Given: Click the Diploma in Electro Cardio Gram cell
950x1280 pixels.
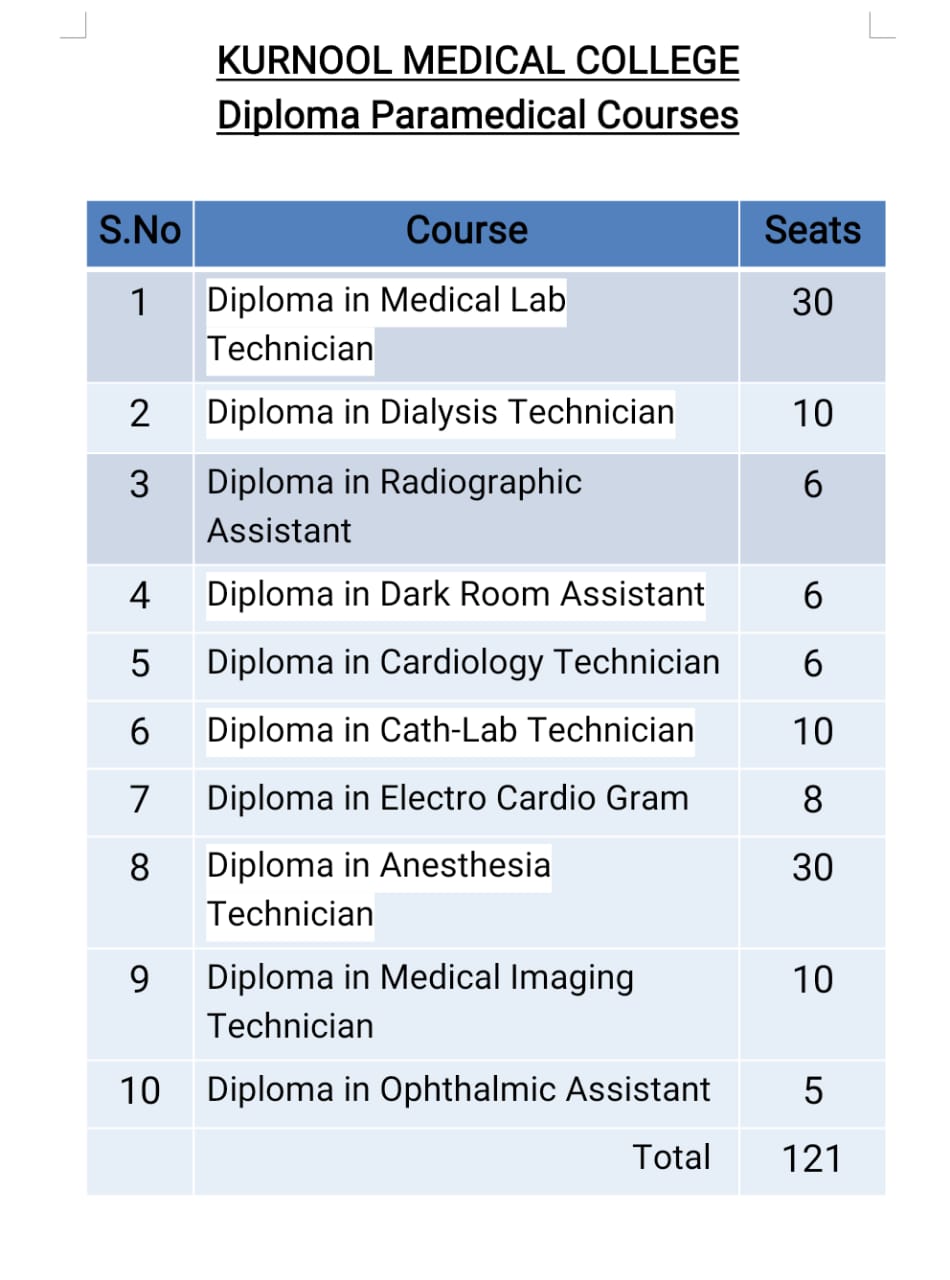Looking at the screenshot, I should click(x=447, y=799).
